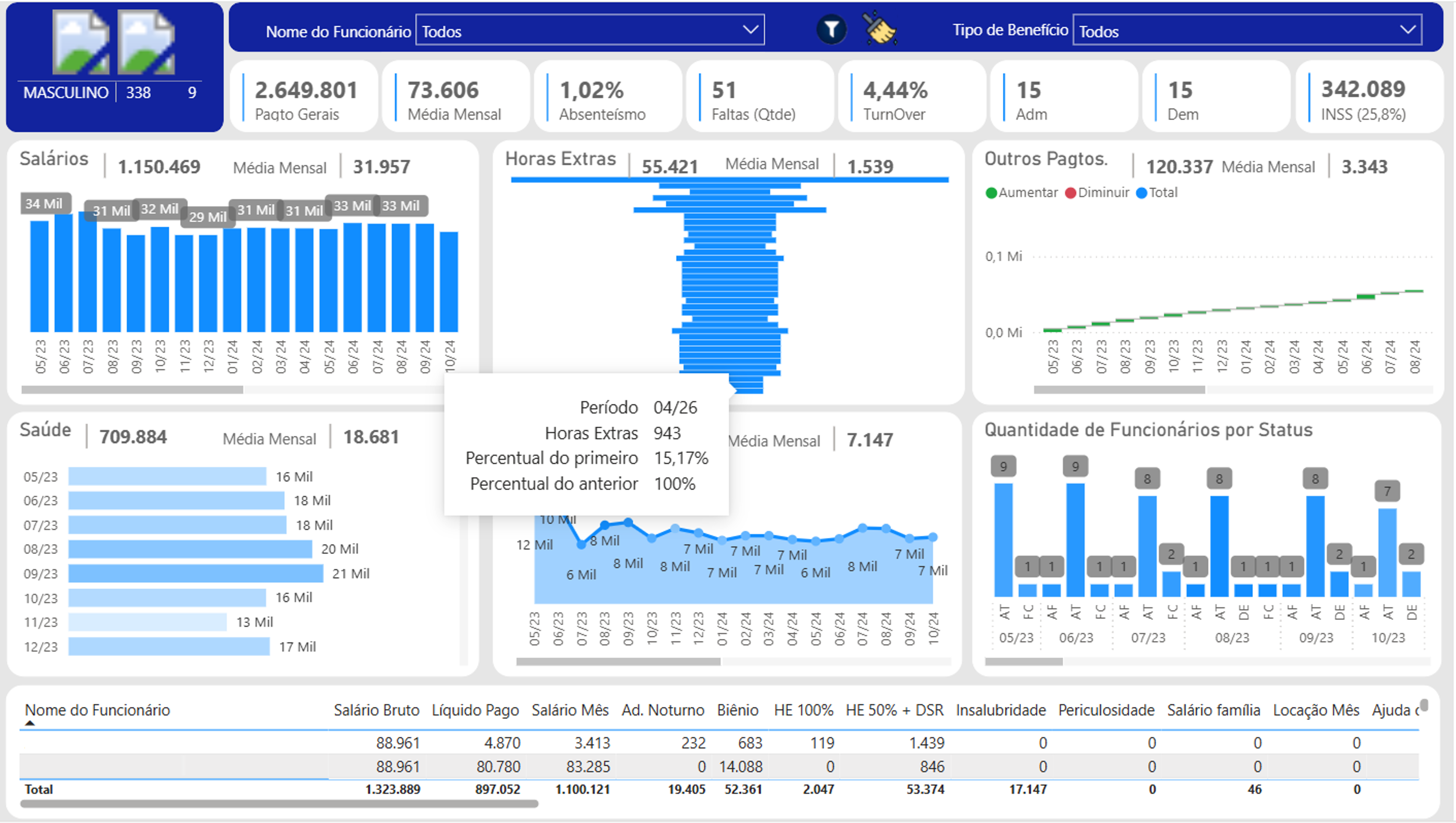This screenshot has height=823, width=1456.
Task: Click the status chart horizontal scrollbar
Action: [x=1023, y=661]
